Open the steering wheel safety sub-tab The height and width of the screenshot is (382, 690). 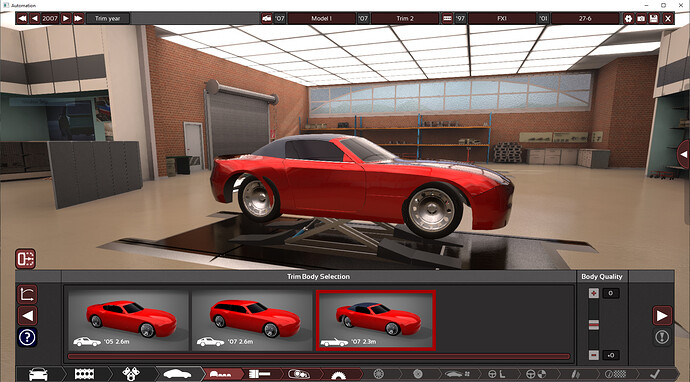pyautogui.click(x=536, y=374)
